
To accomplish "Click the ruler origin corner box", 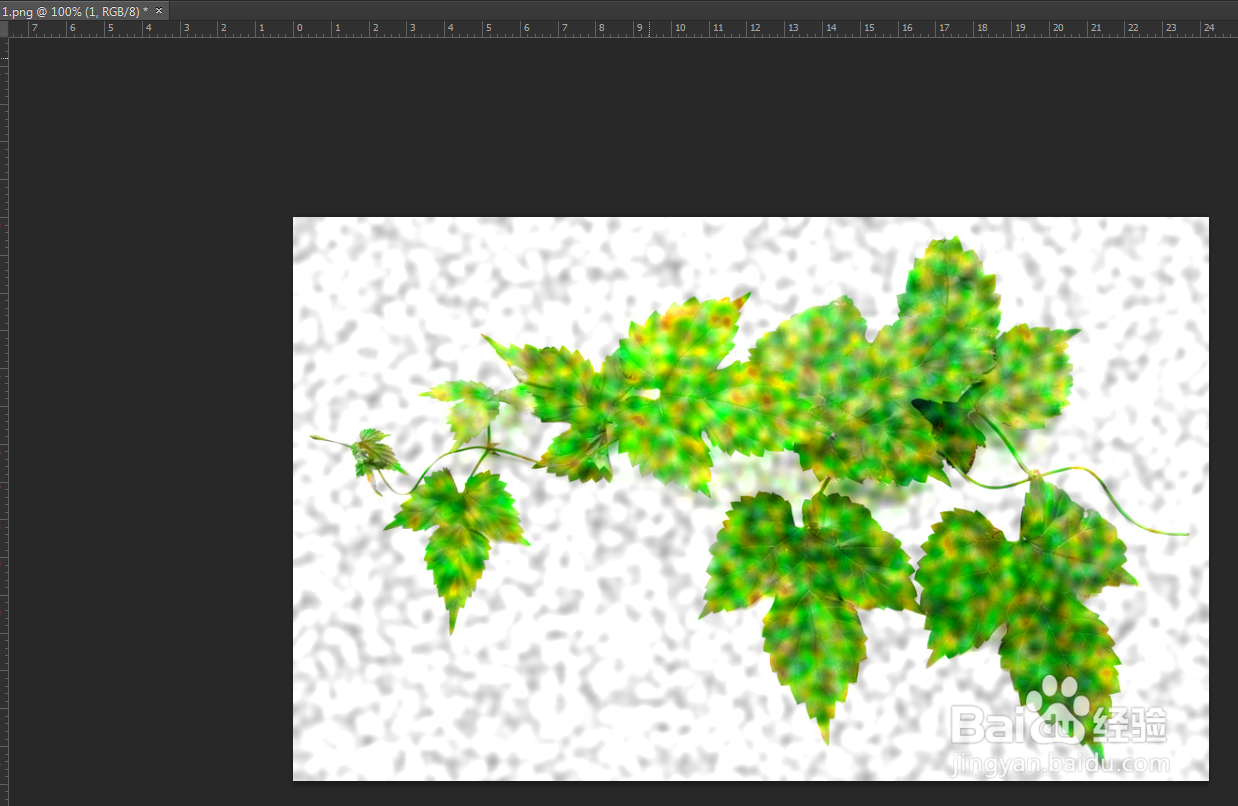I will click(4, 29).
